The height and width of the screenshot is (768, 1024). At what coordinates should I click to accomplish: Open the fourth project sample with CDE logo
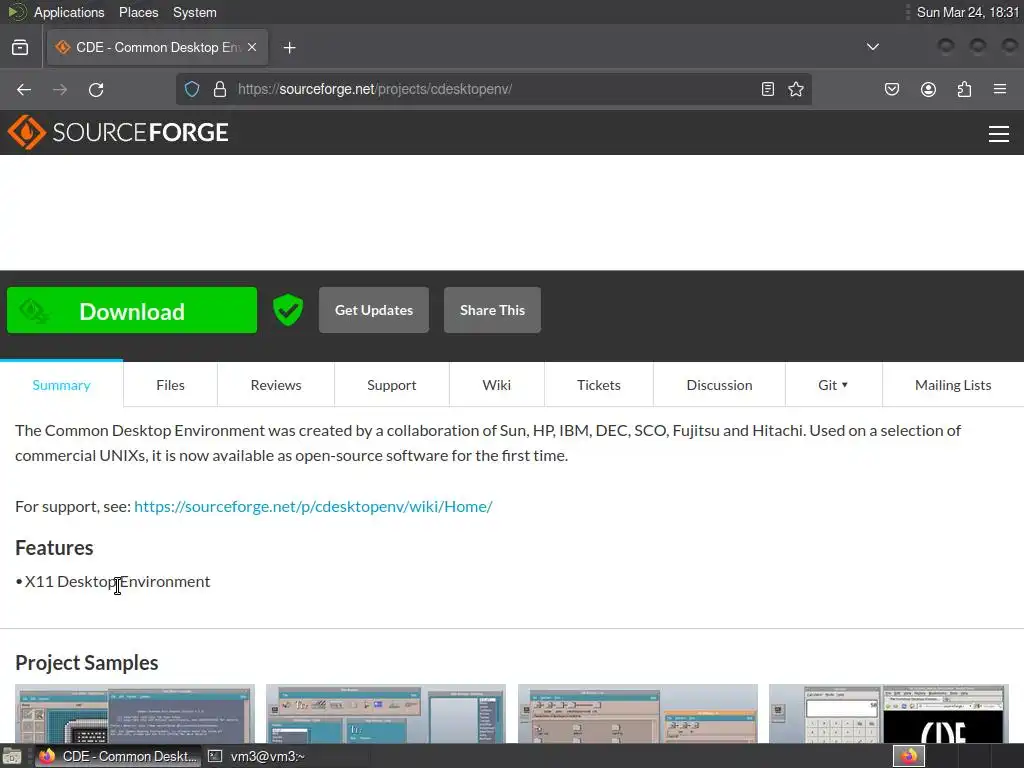pyautogui.click(x=889, y=714)
